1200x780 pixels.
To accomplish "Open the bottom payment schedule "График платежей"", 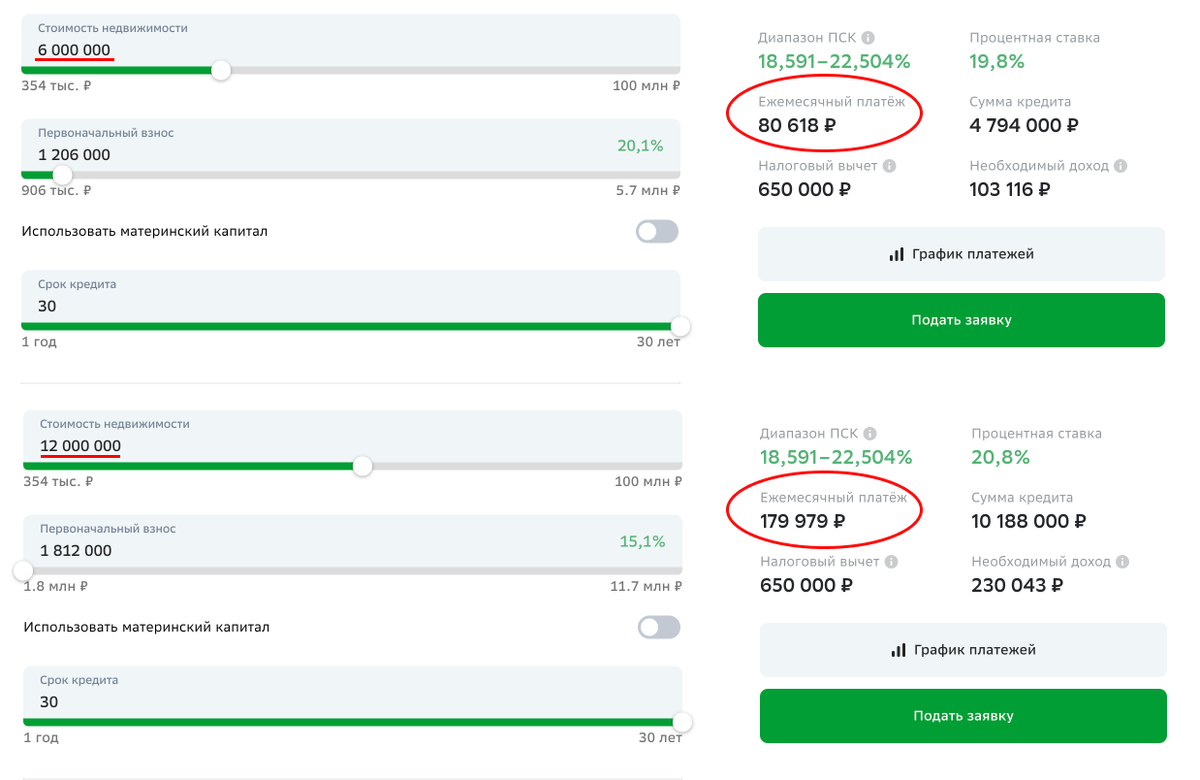I will 963,649.
